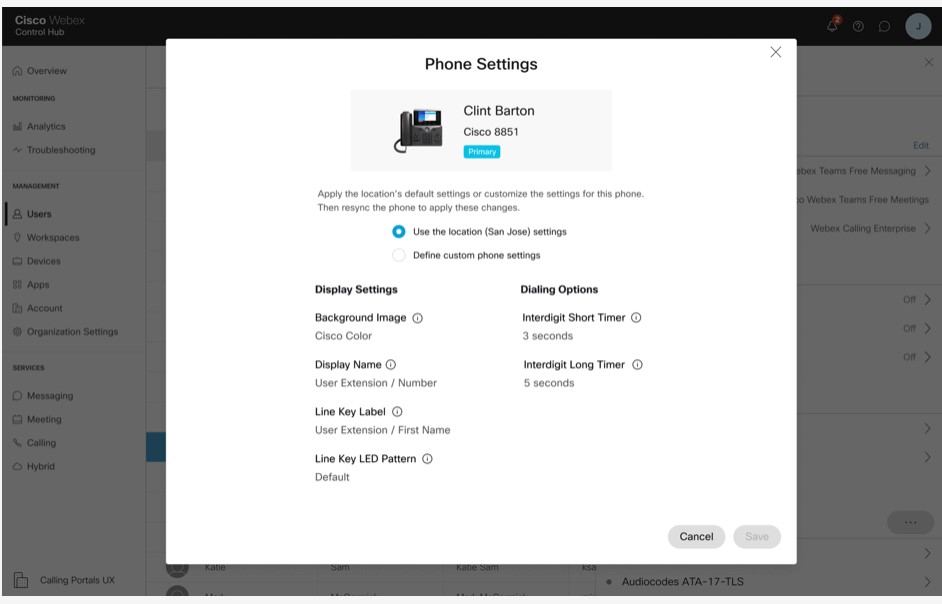Viewport: 942px width, 604px height.
Task: Select Define custom phone settings option
Action: tap(399, 255)
